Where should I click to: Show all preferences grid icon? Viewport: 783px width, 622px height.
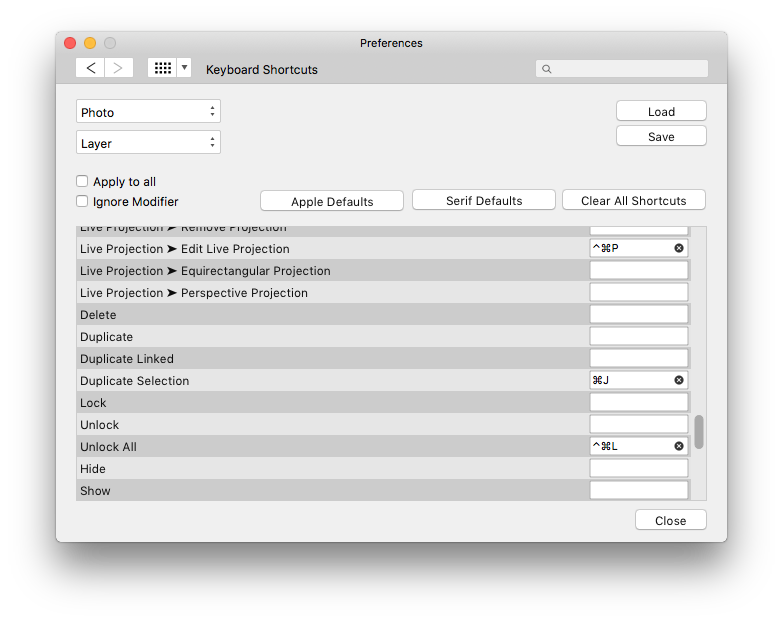162,68
